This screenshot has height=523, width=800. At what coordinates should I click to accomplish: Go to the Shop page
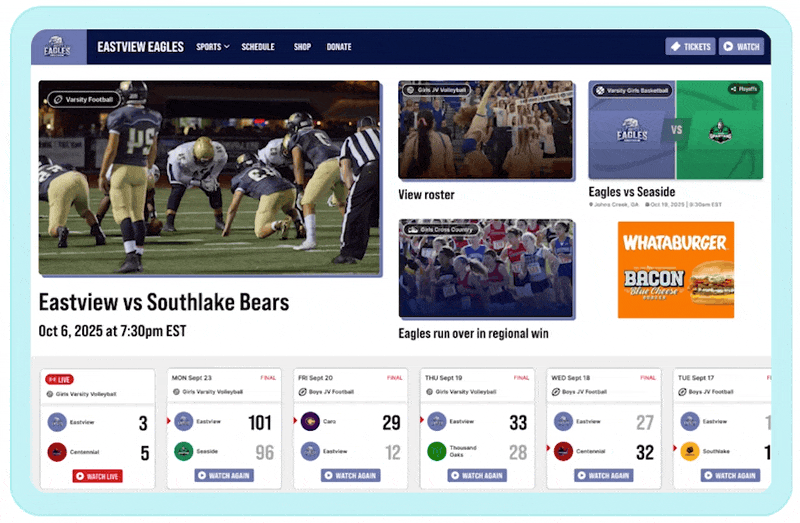tap(302, 47)
